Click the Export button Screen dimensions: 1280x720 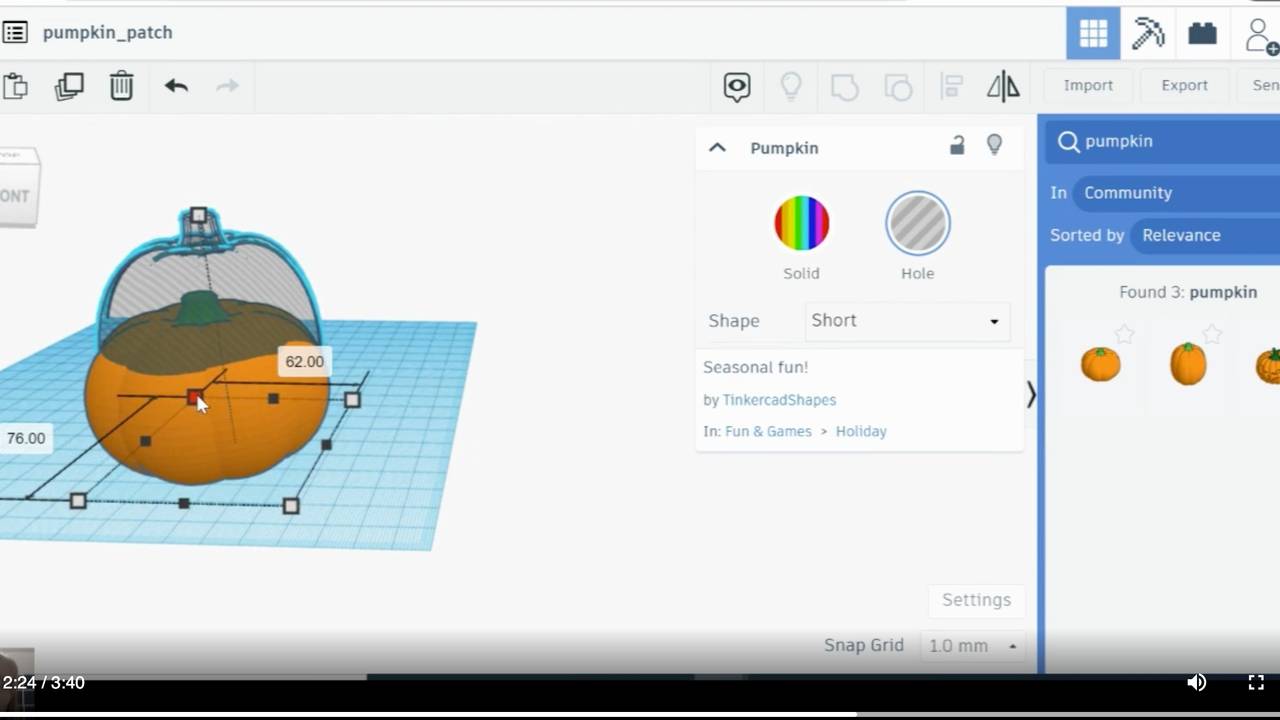tap(1184, 85)
